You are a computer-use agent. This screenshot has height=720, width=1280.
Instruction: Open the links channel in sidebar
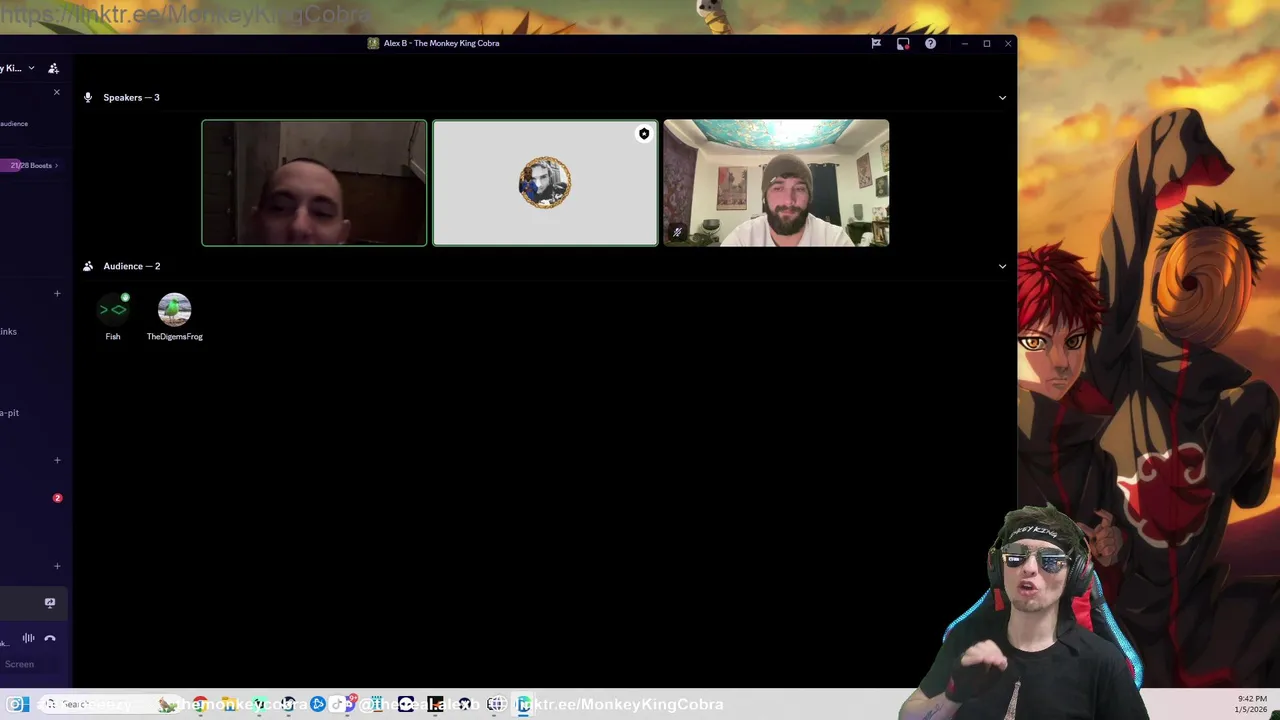coord(9,332)
